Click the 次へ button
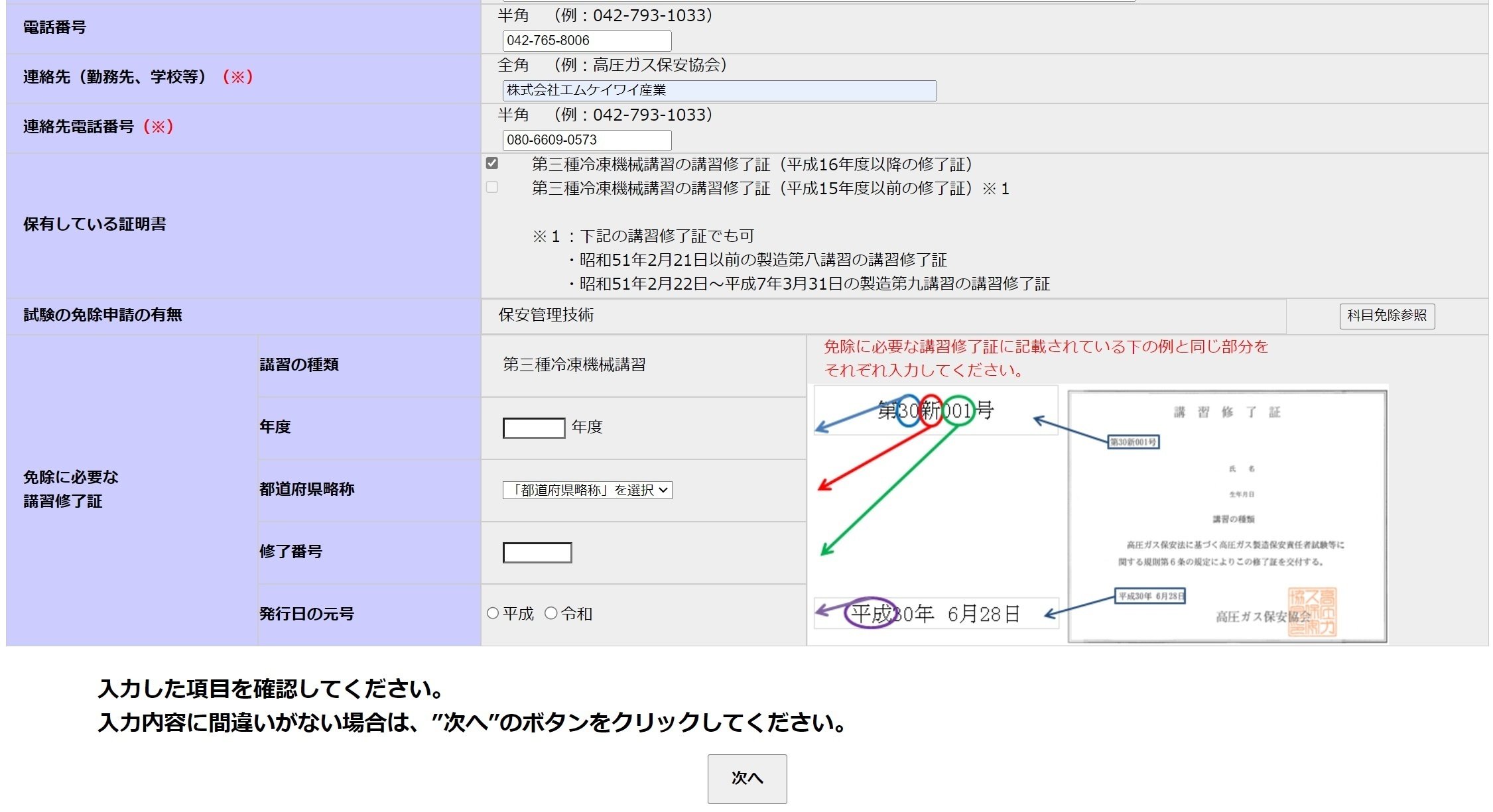This screenshot has height=812, width=1493. (x=747, y=778)
